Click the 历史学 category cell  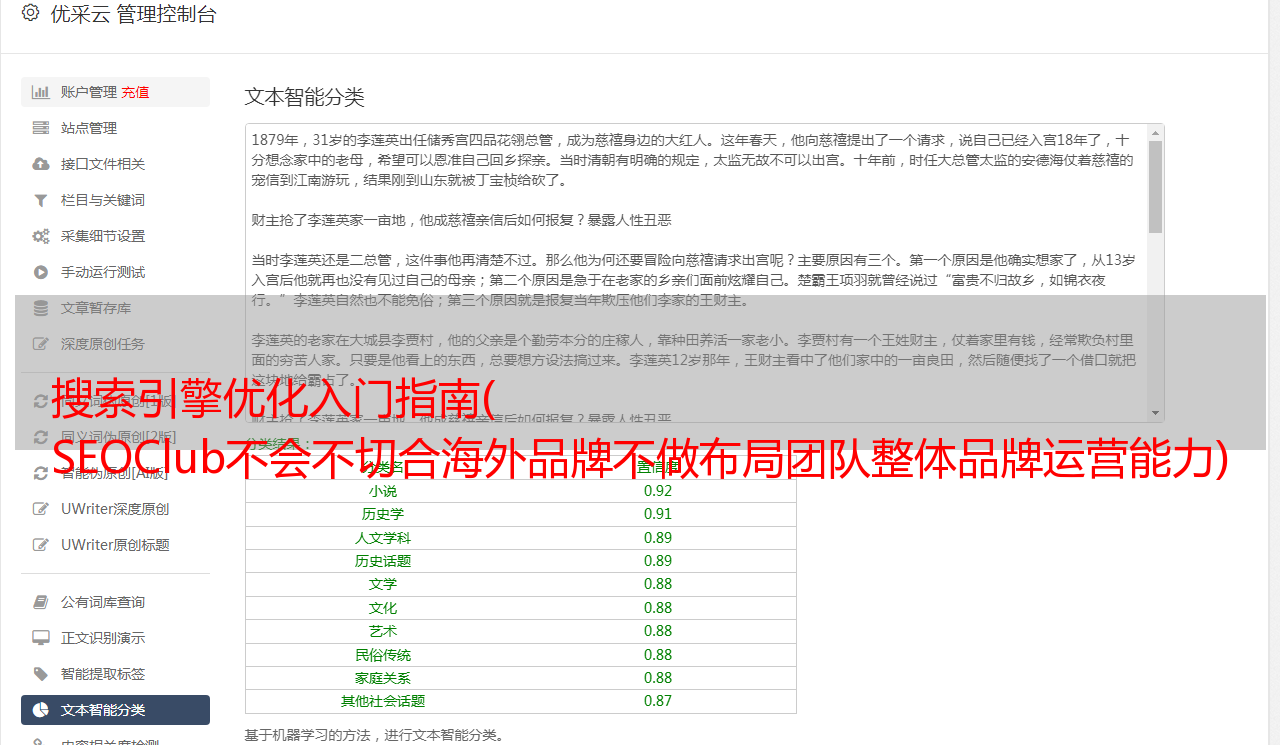(383, 514)
